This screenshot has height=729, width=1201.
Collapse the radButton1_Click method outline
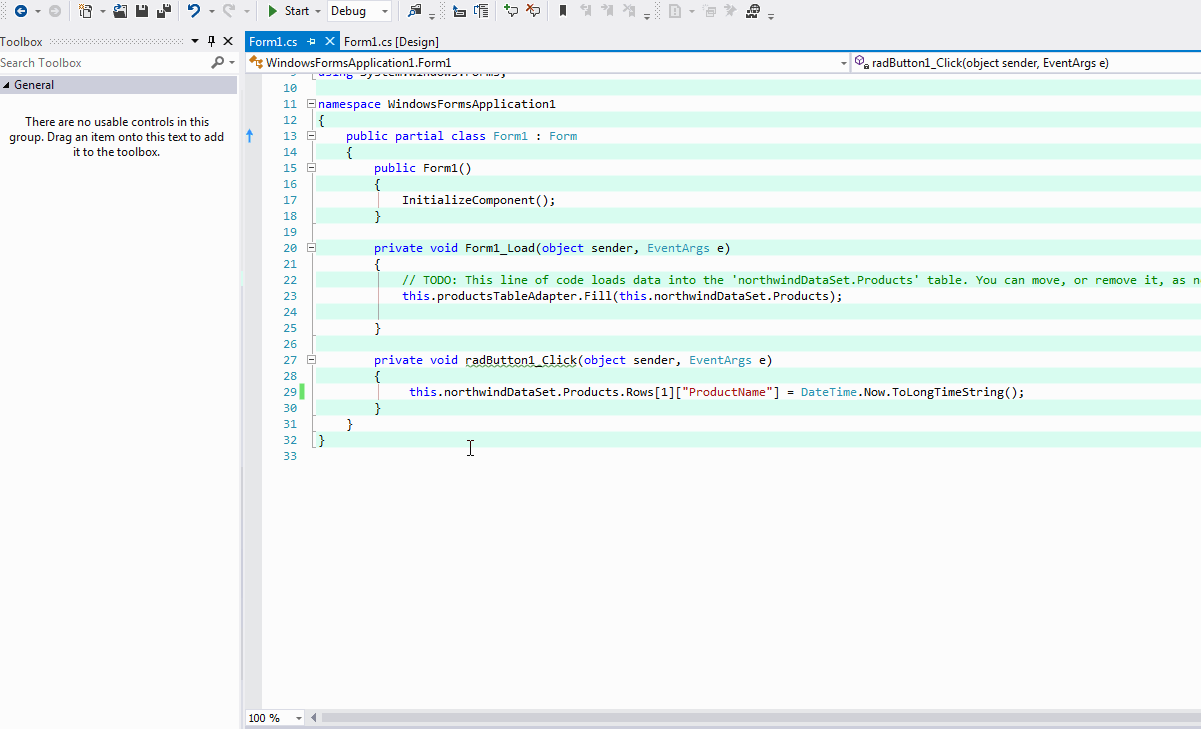coord(311,360)
